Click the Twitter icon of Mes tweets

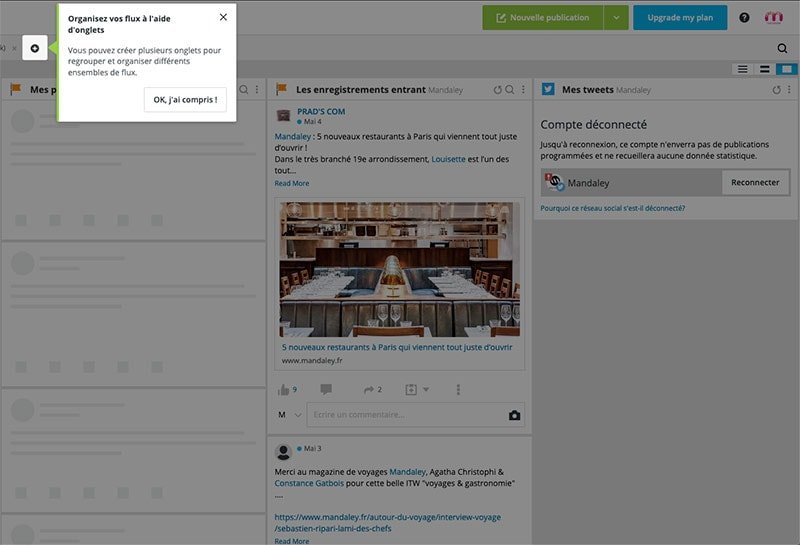click(x=548, y=89)
